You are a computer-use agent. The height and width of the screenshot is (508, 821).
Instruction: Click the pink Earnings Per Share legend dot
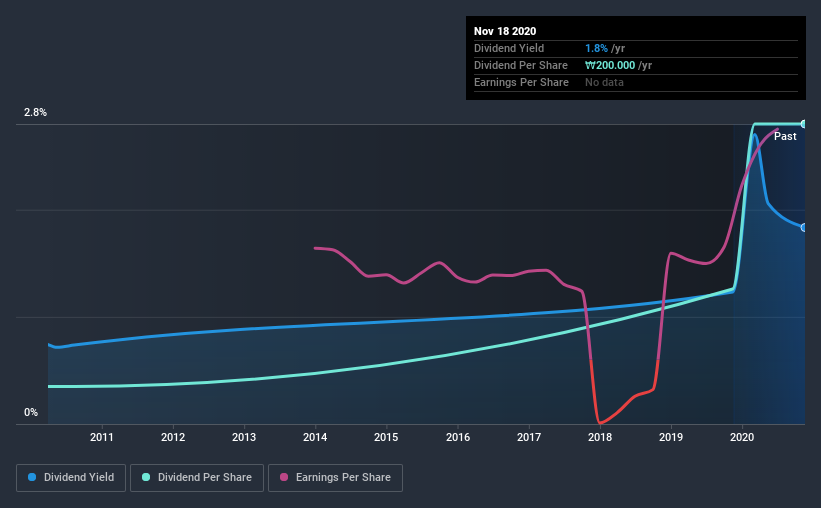coord(284,477)
